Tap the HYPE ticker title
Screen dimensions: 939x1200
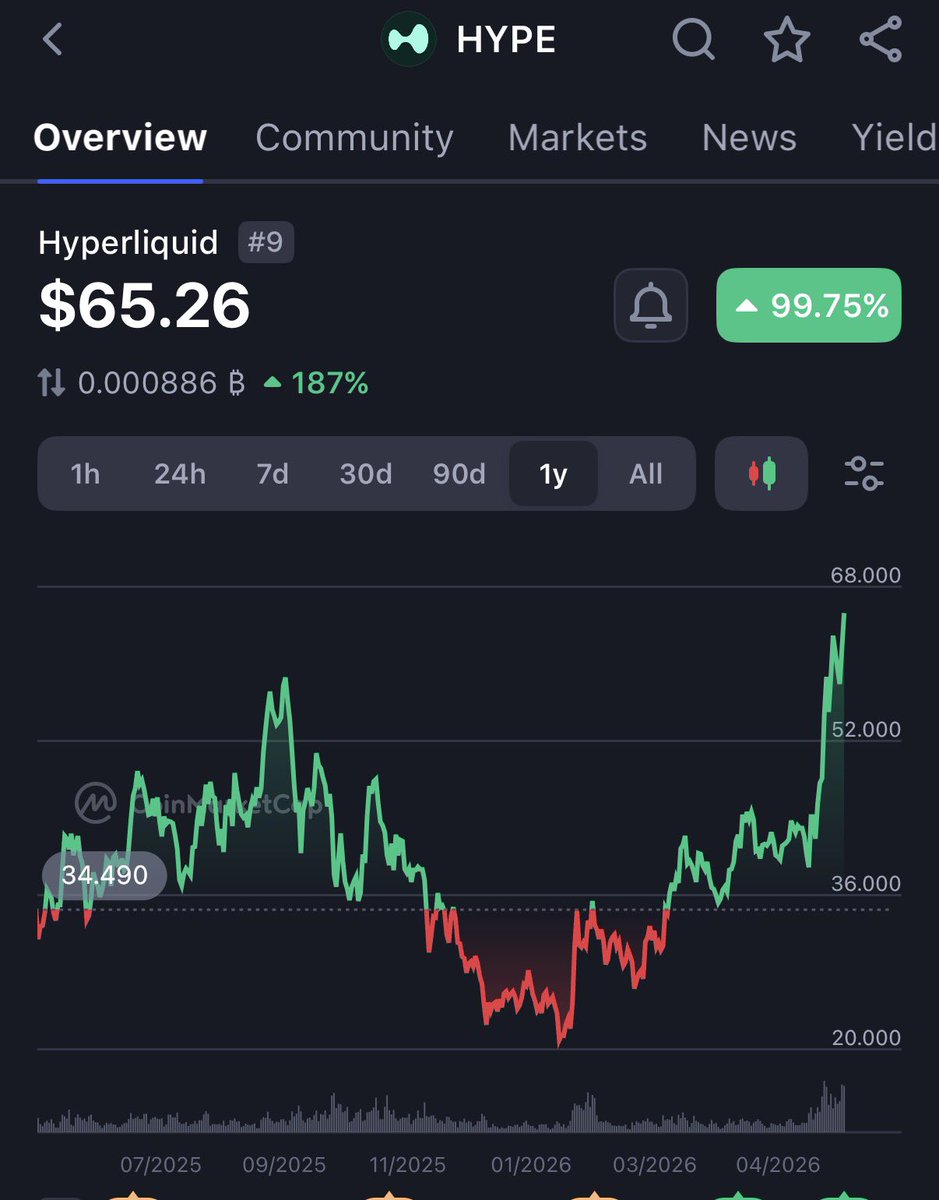click(x=506, y=40)
